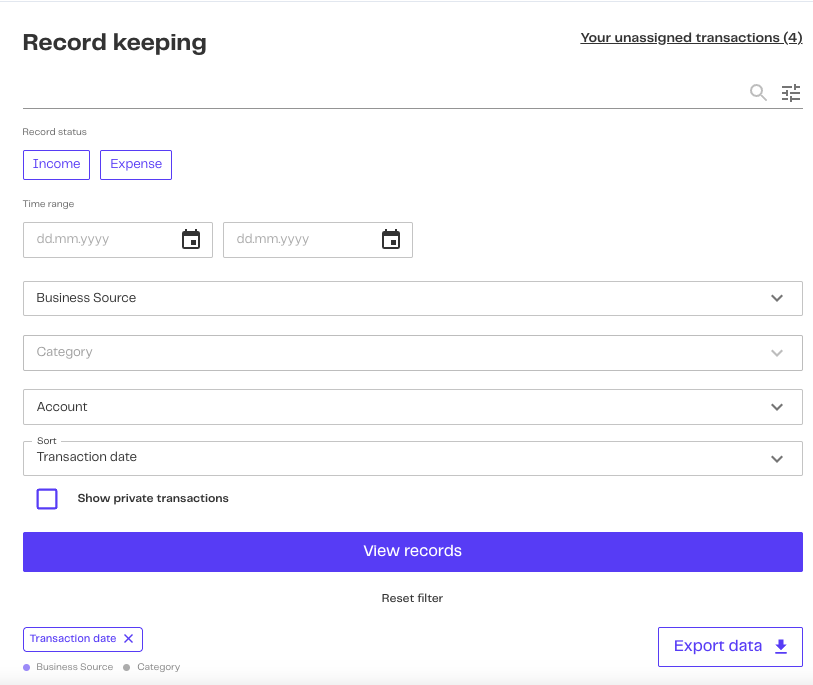
Task: Click the search magnifier icon
Action: (x=759, y=93)
